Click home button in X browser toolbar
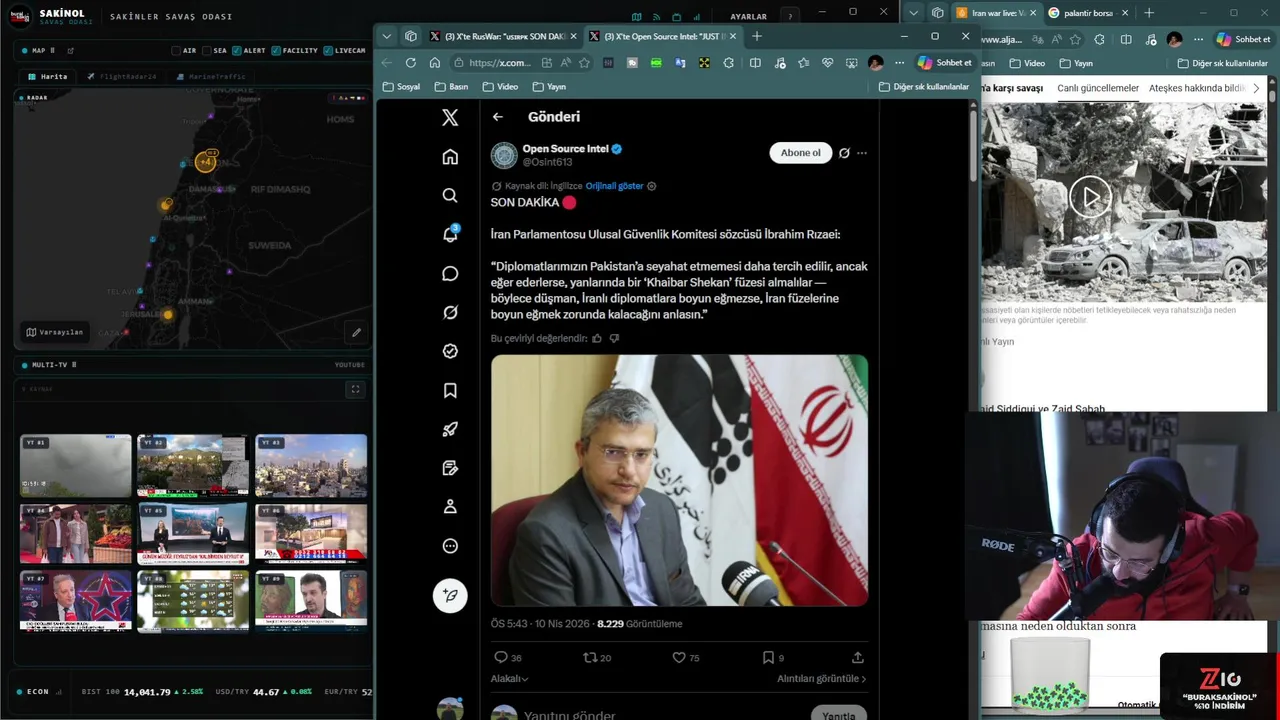Image resolution: width=1280 pixels, height=720 pixels. [435, 62]
